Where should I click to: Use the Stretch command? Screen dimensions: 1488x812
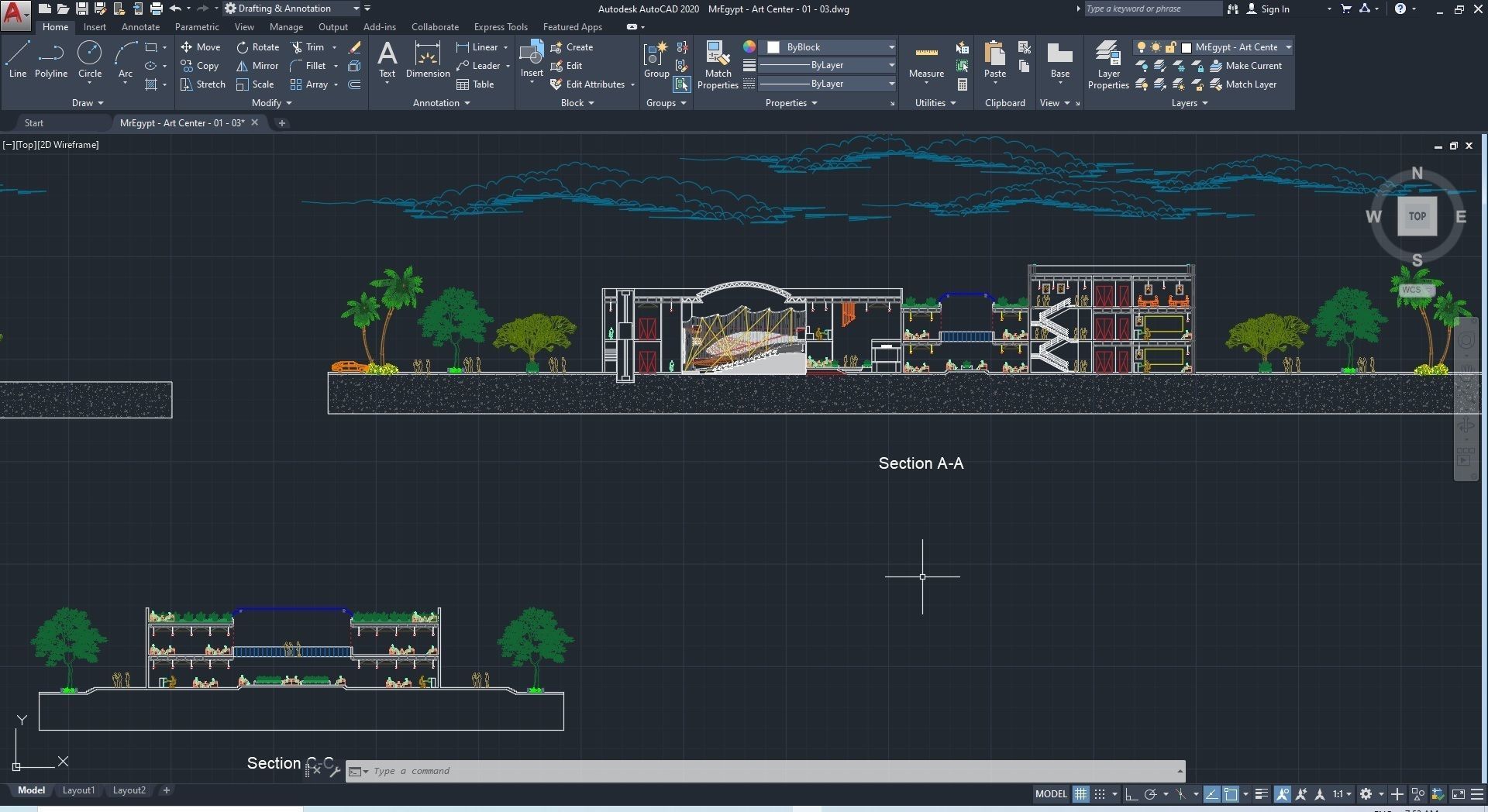(203, 84)
